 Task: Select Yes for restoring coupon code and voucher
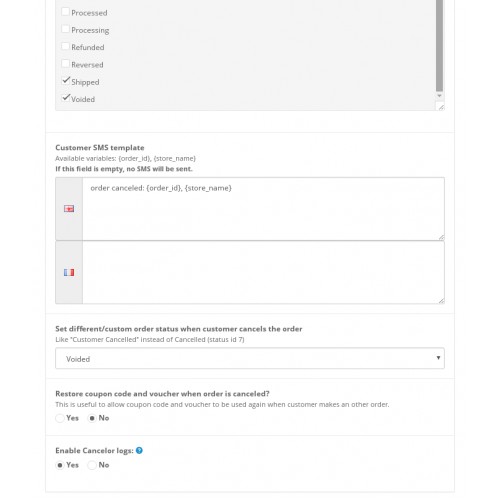[60, 418]
